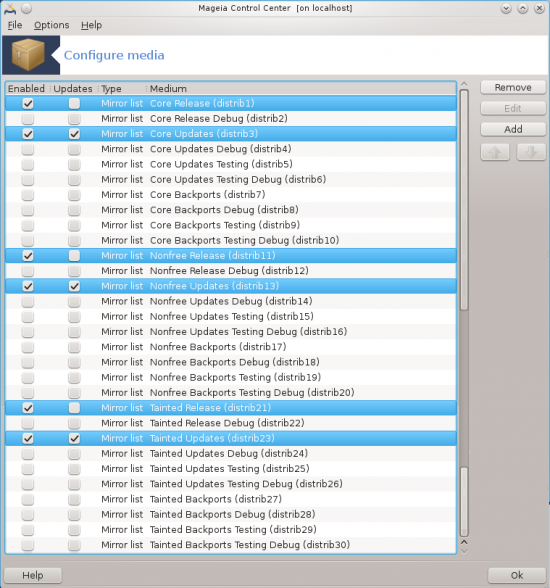550x588 pixels.
Task: Select the Nonfree Updates Testing (distrib15) row
Action: tap(231, 316)
